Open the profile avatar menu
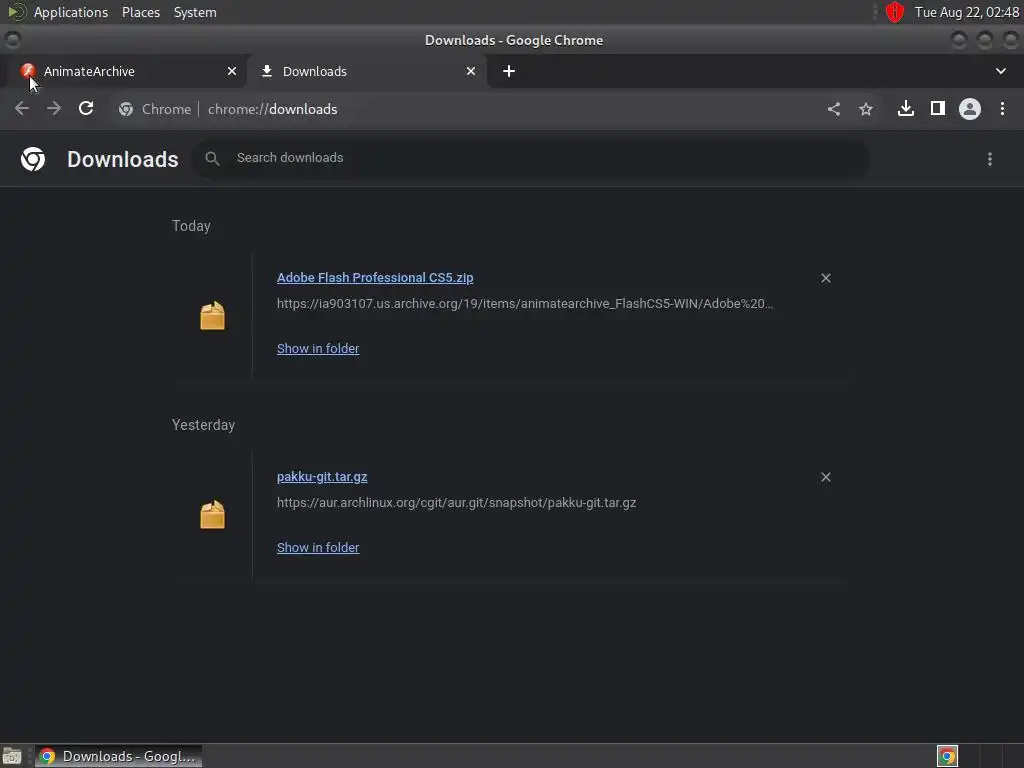Screen dimensions: 1024x768 click(970, 109)
